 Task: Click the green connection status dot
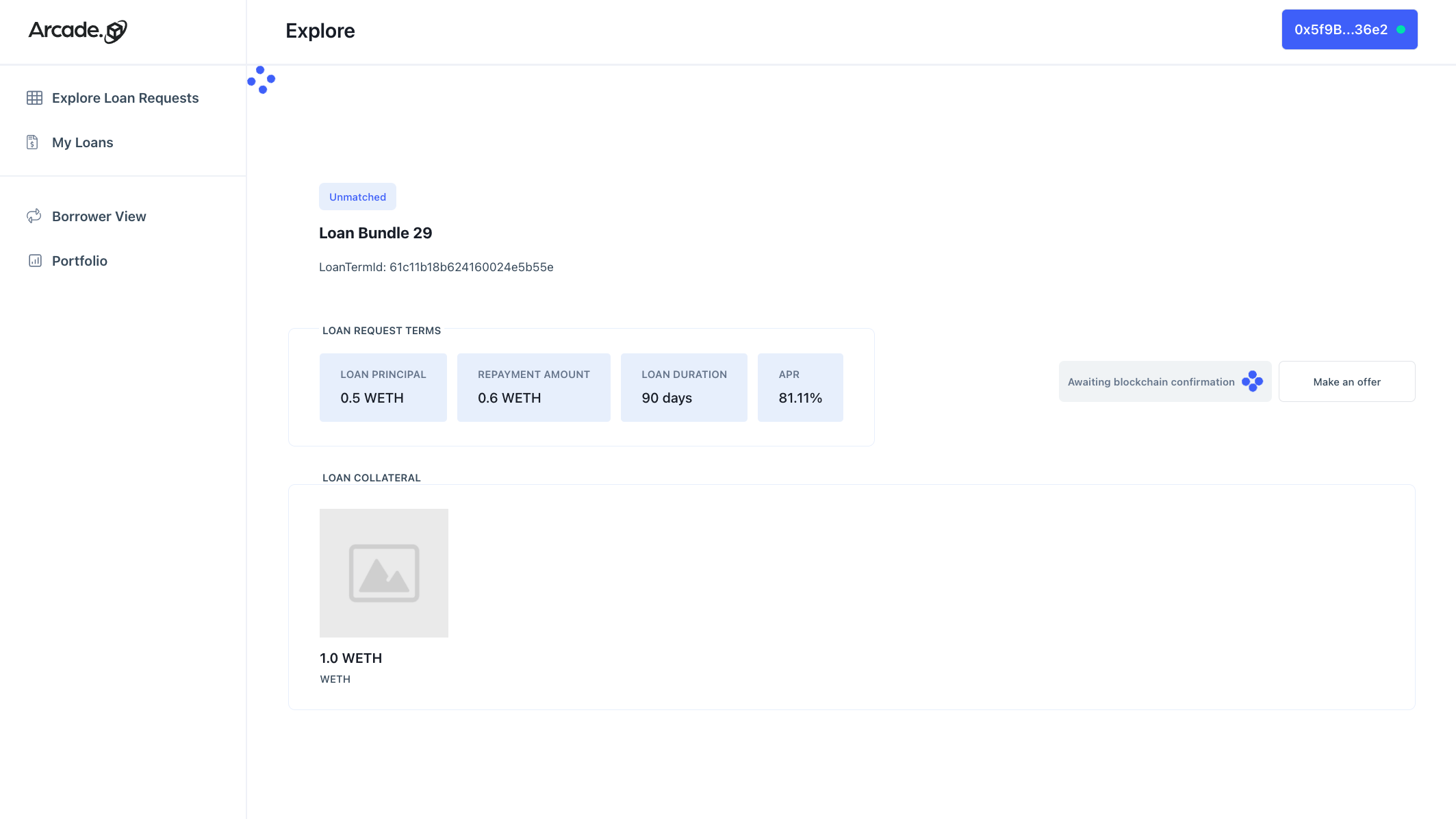[x=1401, y=29]
